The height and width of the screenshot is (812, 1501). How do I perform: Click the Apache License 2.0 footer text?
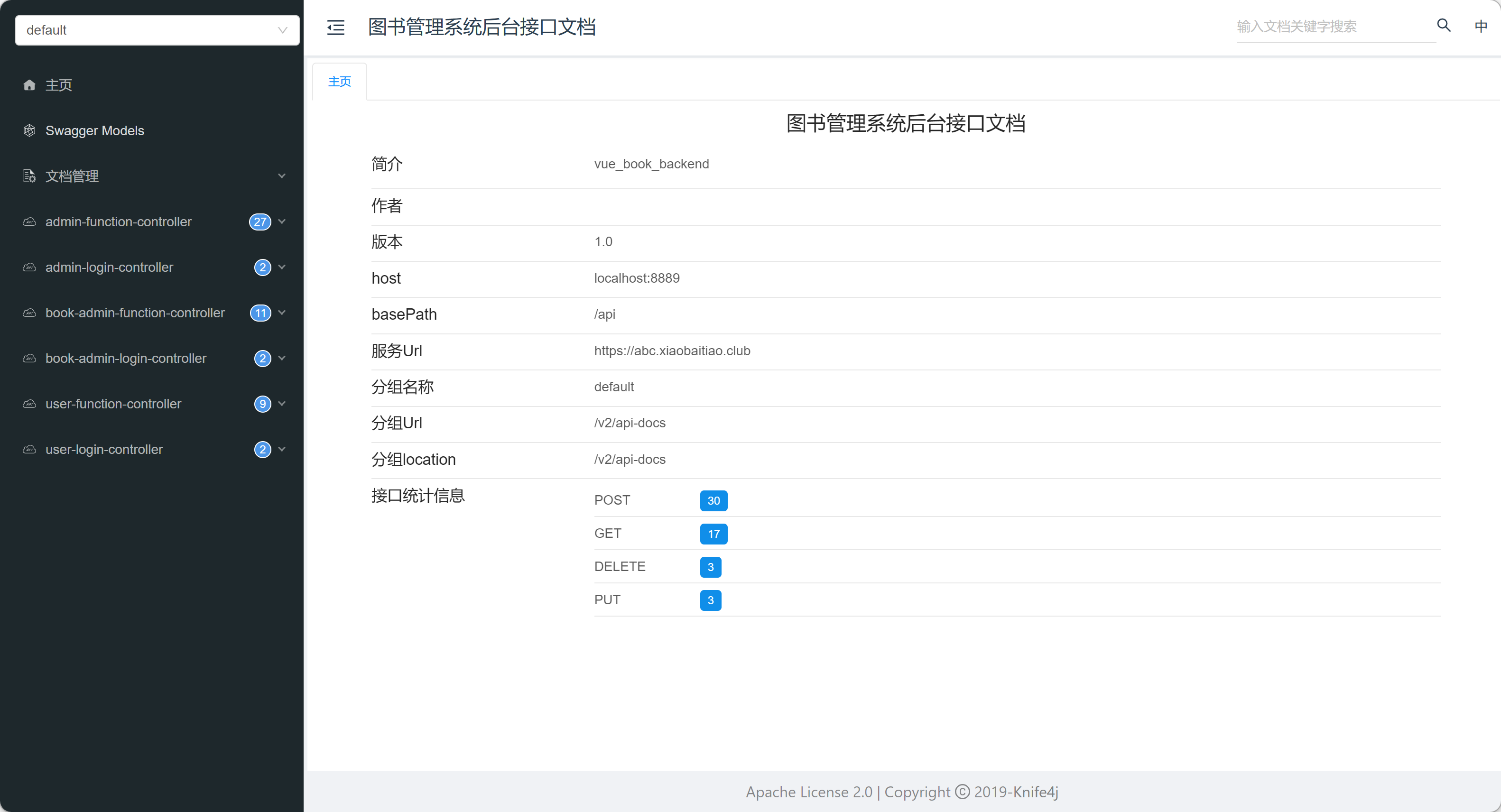(809, 792)
